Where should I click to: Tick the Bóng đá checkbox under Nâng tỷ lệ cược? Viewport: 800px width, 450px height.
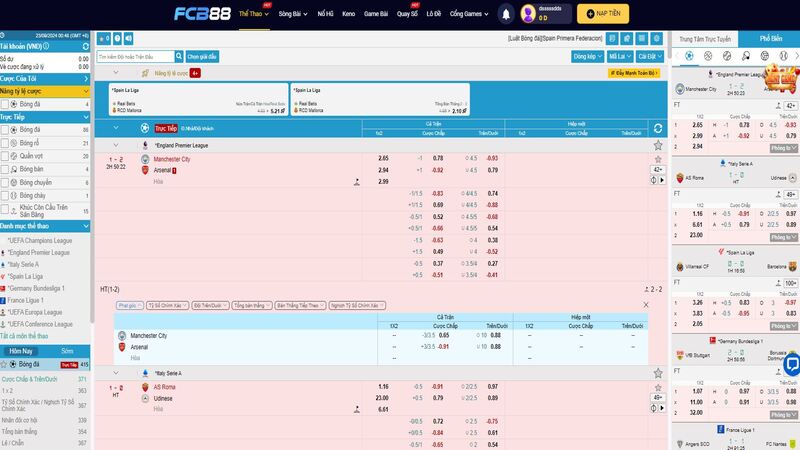tap(5, 104)
